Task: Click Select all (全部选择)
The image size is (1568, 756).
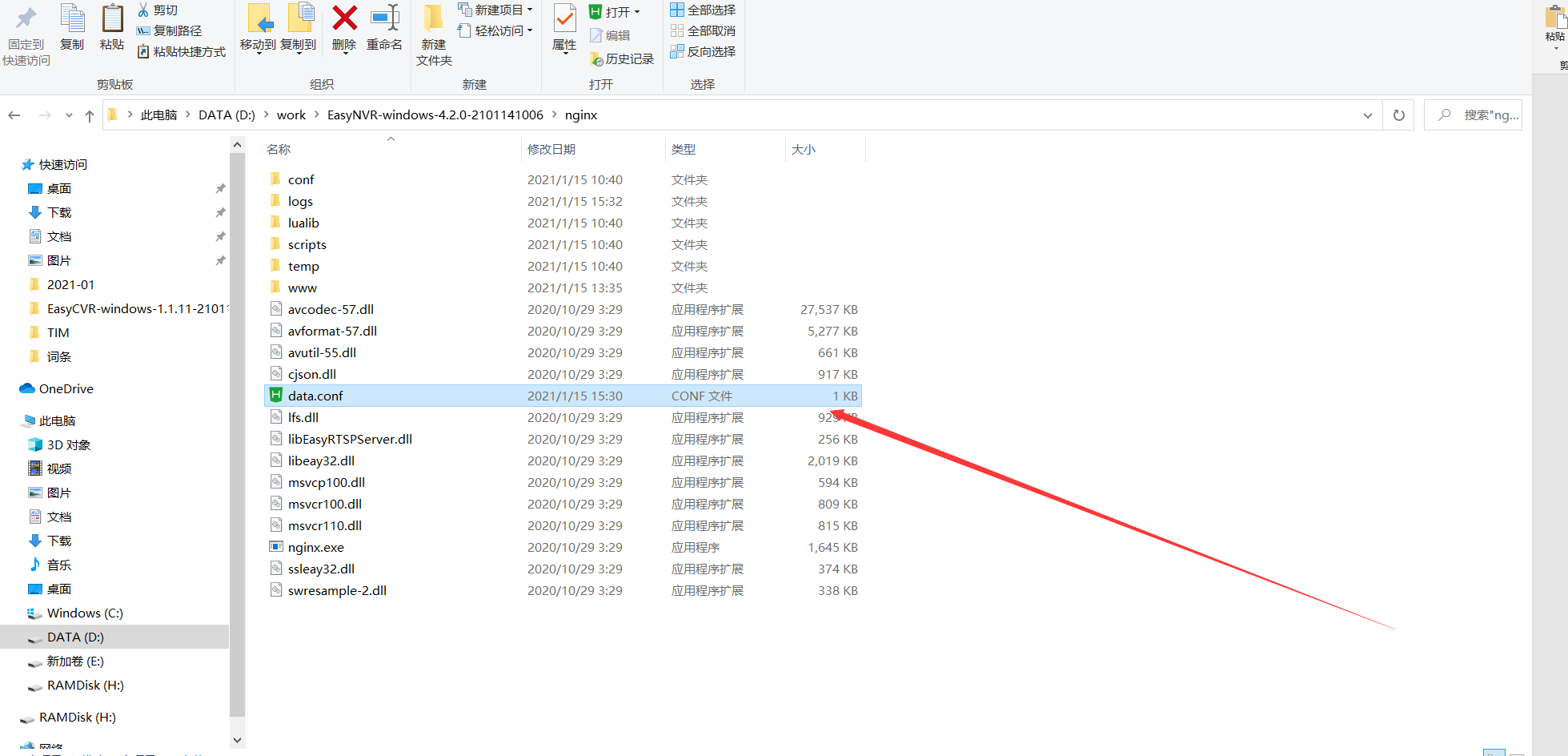Action: pyautogui.click(x=703, y=10)
